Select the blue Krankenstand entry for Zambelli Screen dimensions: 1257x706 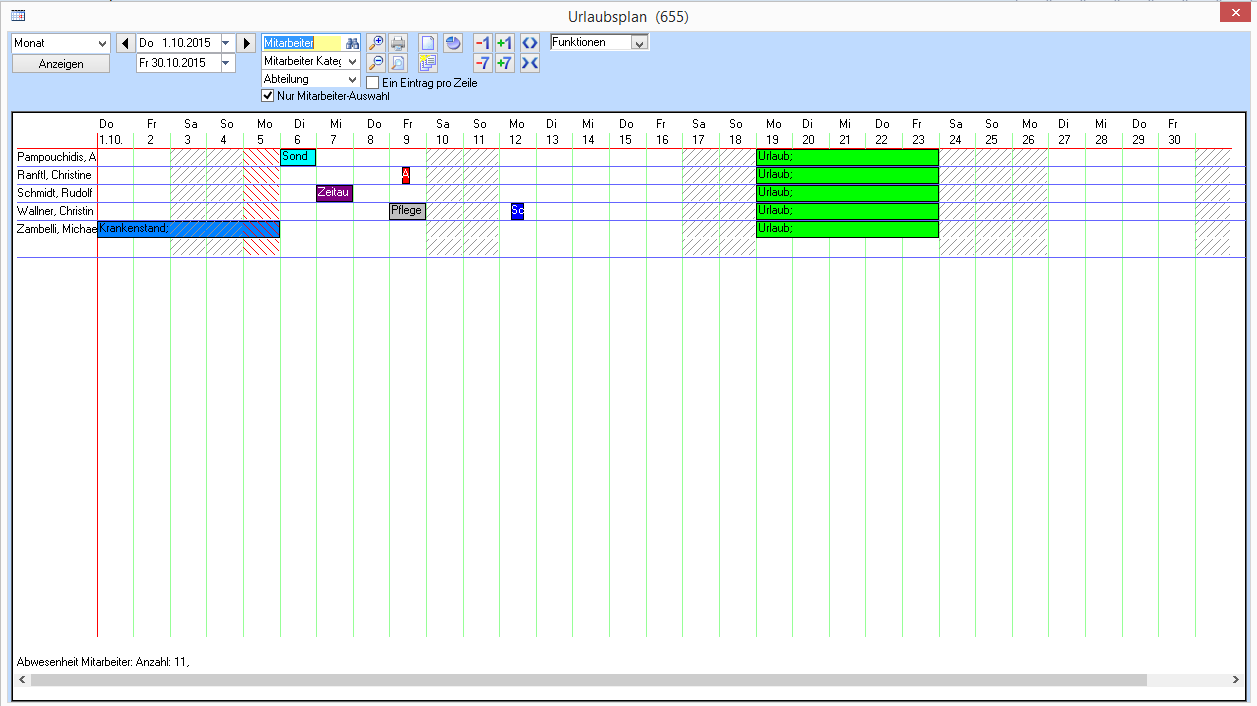click(x=170, y=229)
